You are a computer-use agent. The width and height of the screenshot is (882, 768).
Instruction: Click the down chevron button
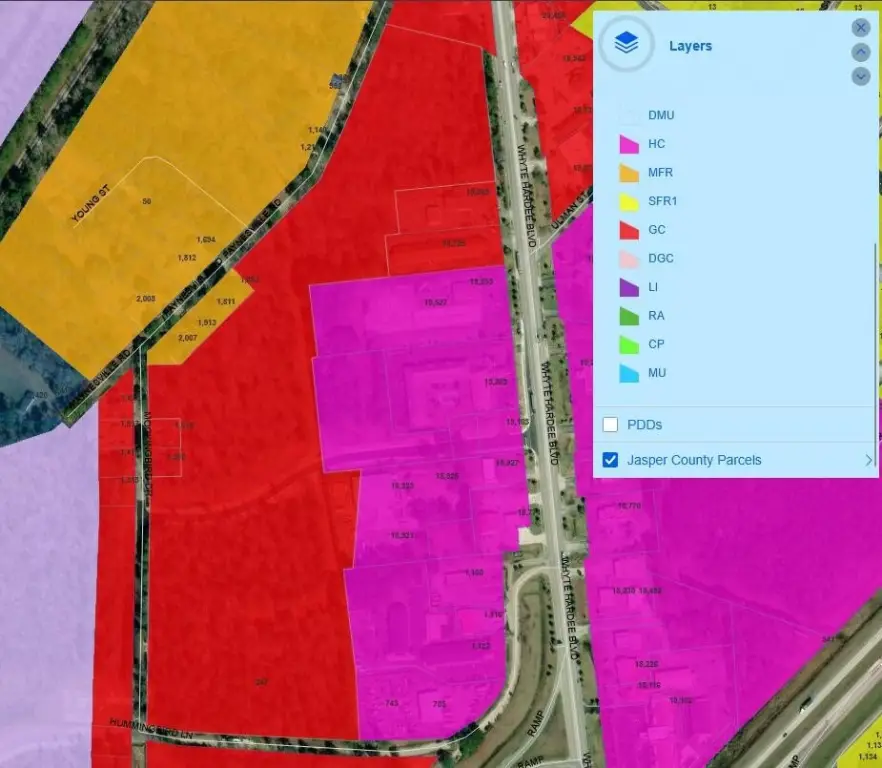860,76
